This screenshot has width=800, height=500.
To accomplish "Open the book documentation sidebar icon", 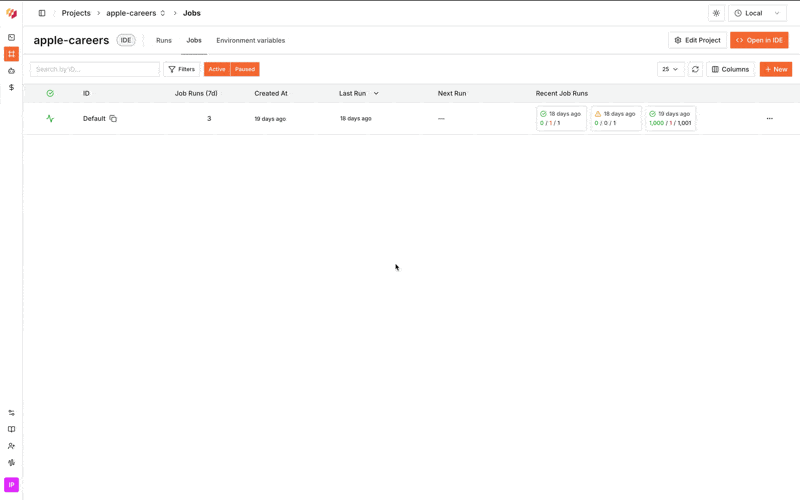I will pyautogui.click(x=11, y=429).
